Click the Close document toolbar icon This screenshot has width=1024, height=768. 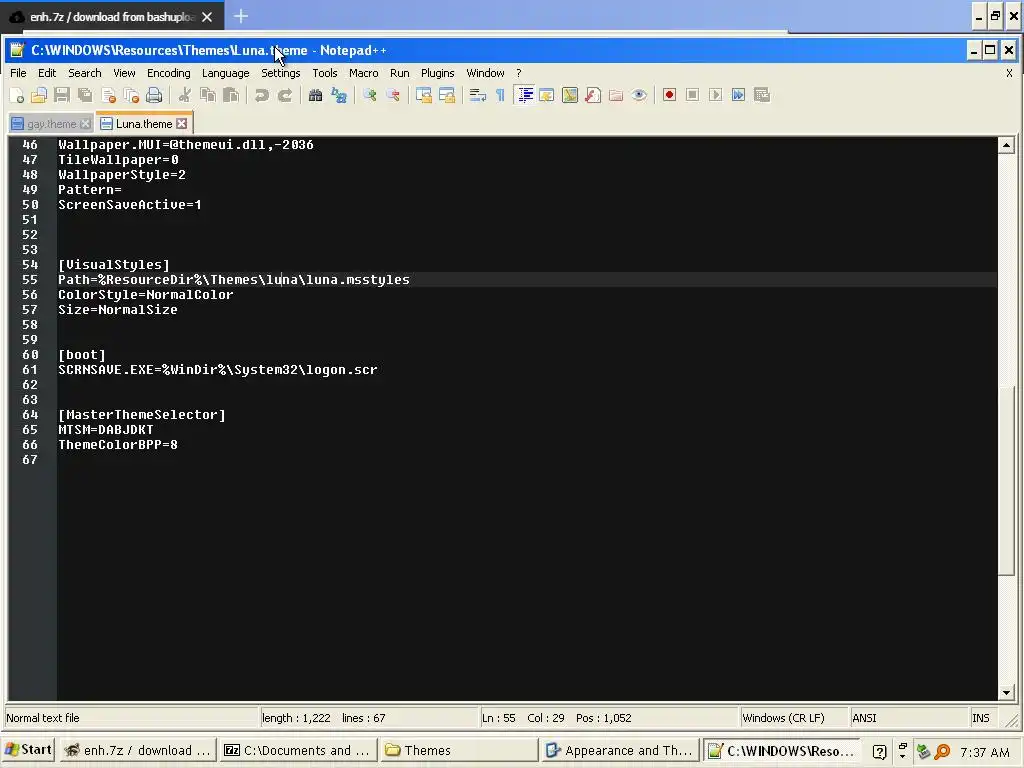click(108, 95)
